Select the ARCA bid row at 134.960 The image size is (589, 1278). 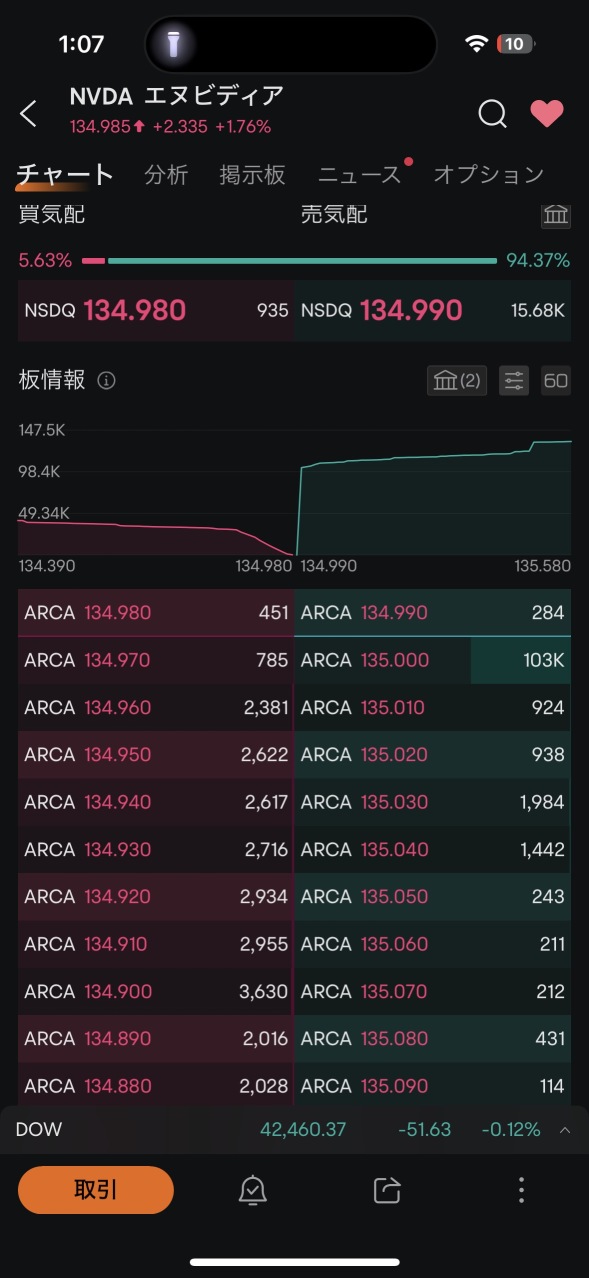[x=156, y=707]
